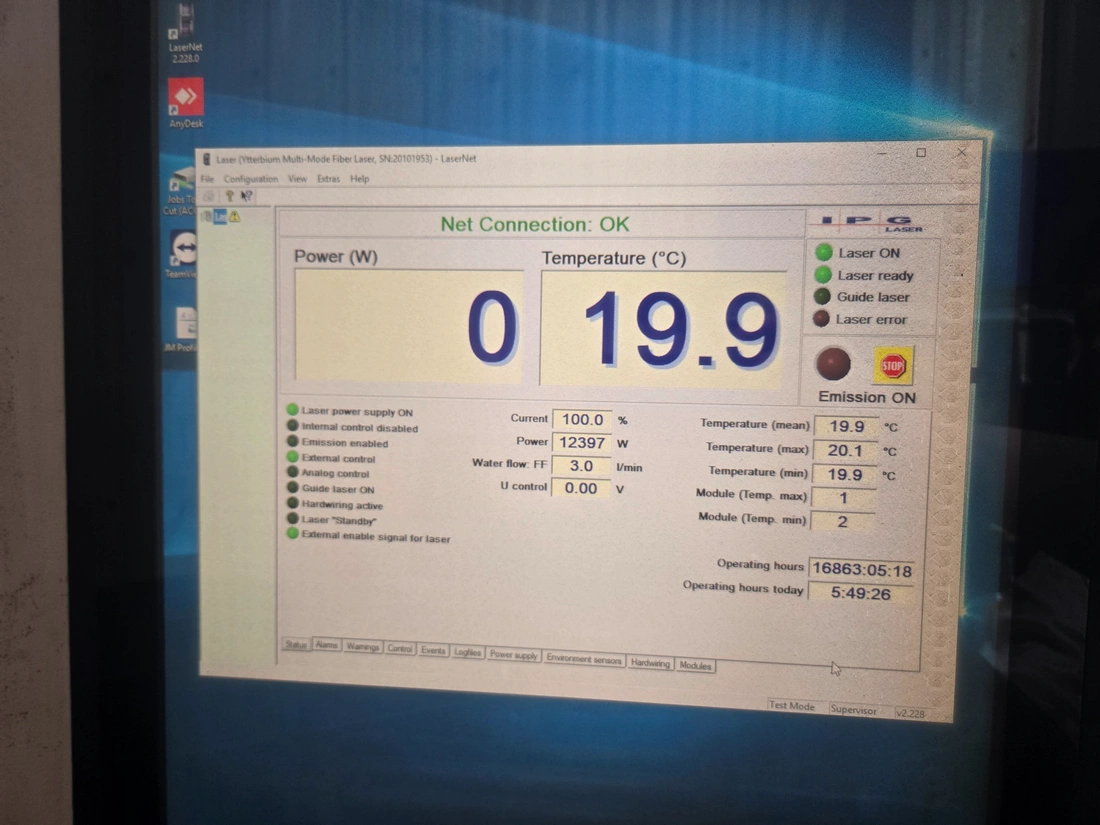The width and height of the screenshot is (1100, 825).
Task: Open the TeamViewer desktop shortcut
Action: [x=184, y=250]
